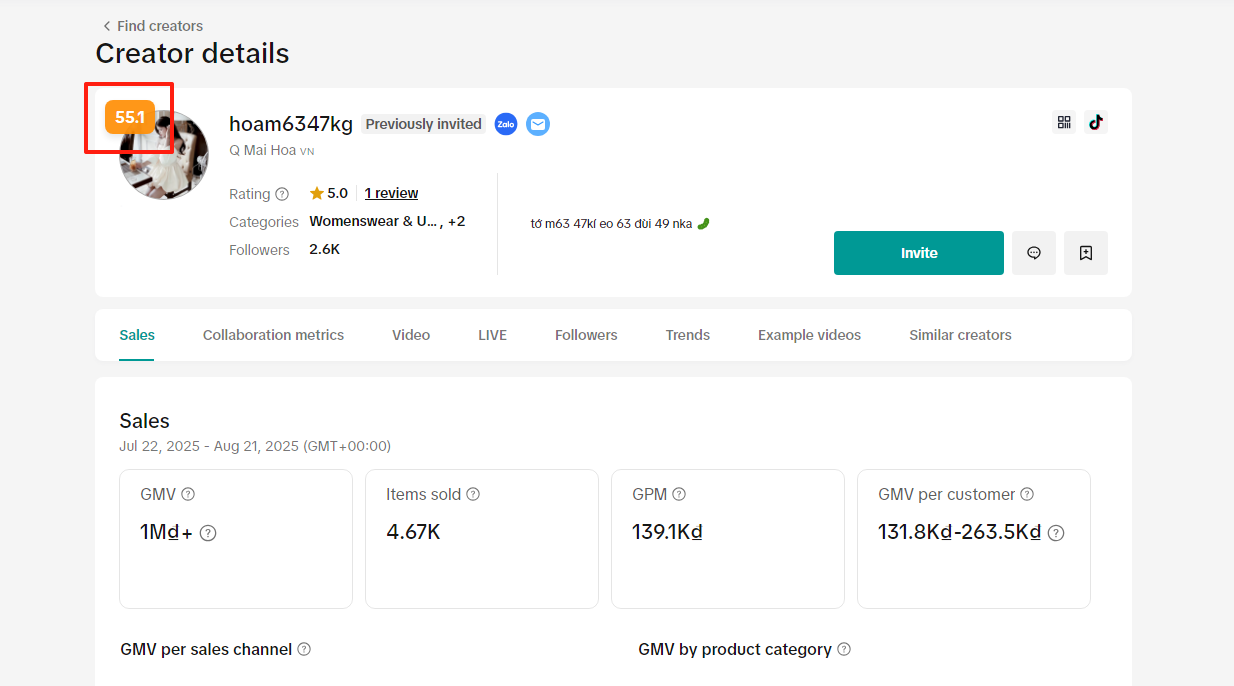
Task: Open the creator's TikTok profile icon
Action: pyautogui.click(x=1096, y=122)
